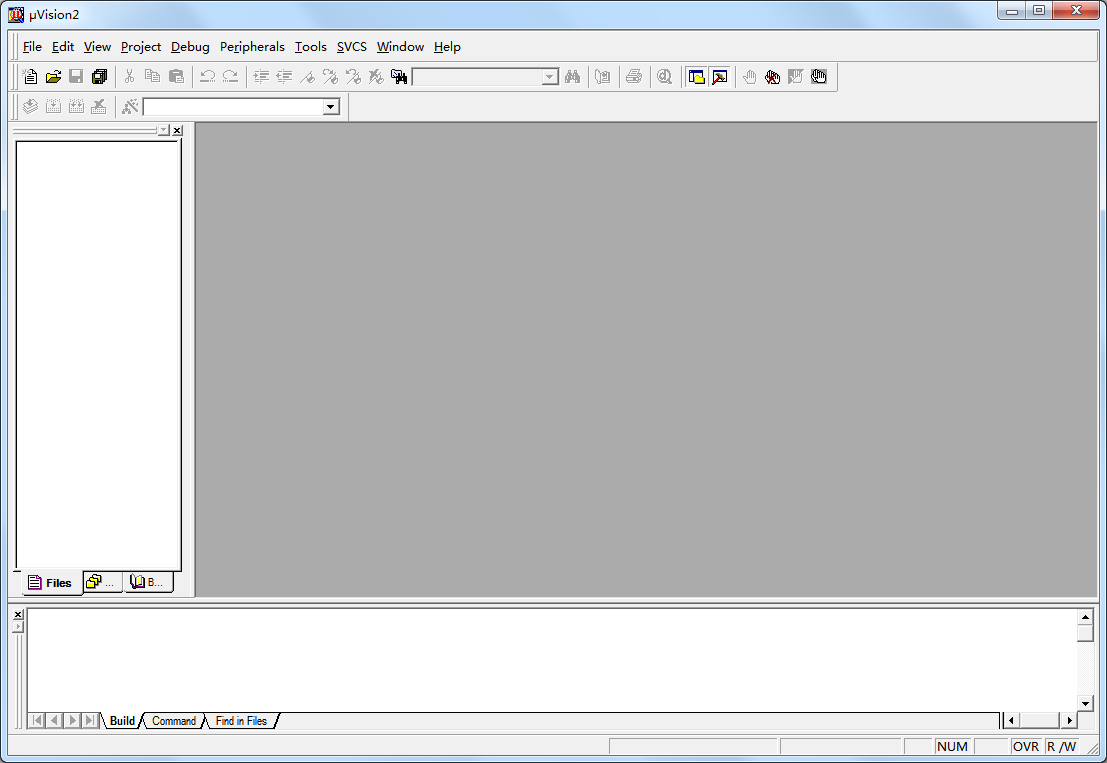
Task: Click the Cut scissors icon
Action: pos(129,77)
